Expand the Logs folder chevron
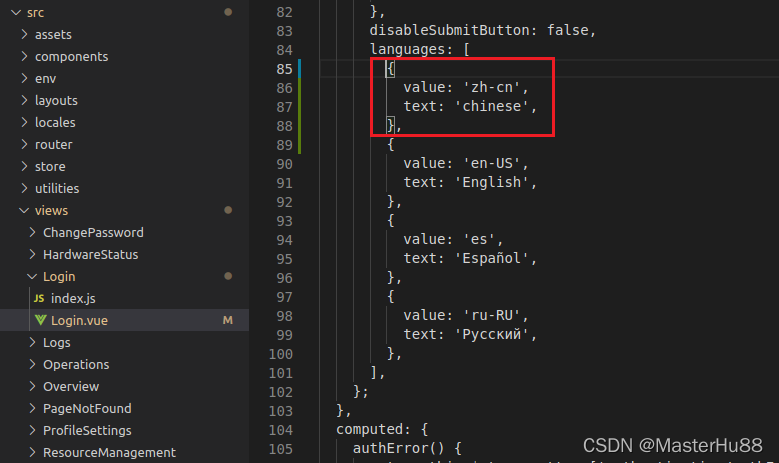This screenshot has height=463, width=779. coord(32,342)
